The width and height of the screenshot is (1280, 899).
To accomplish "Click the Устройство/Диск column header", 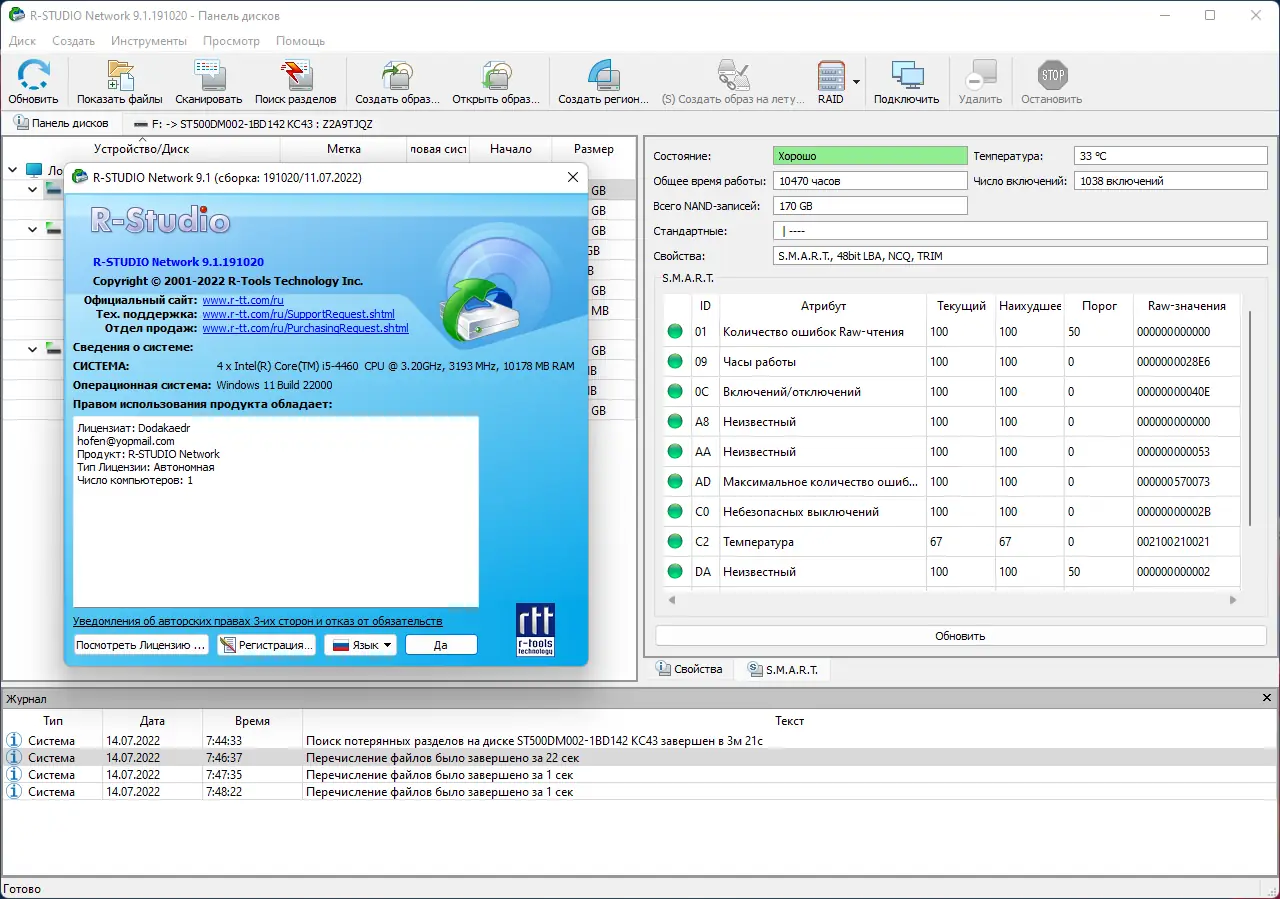I will 141,149.
